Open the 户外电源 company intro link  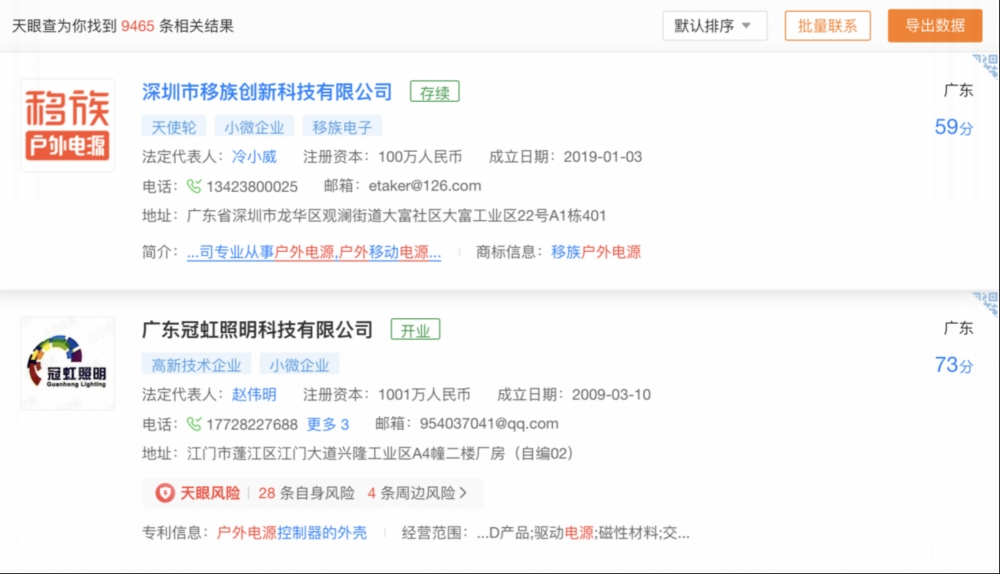pos(314,252)
